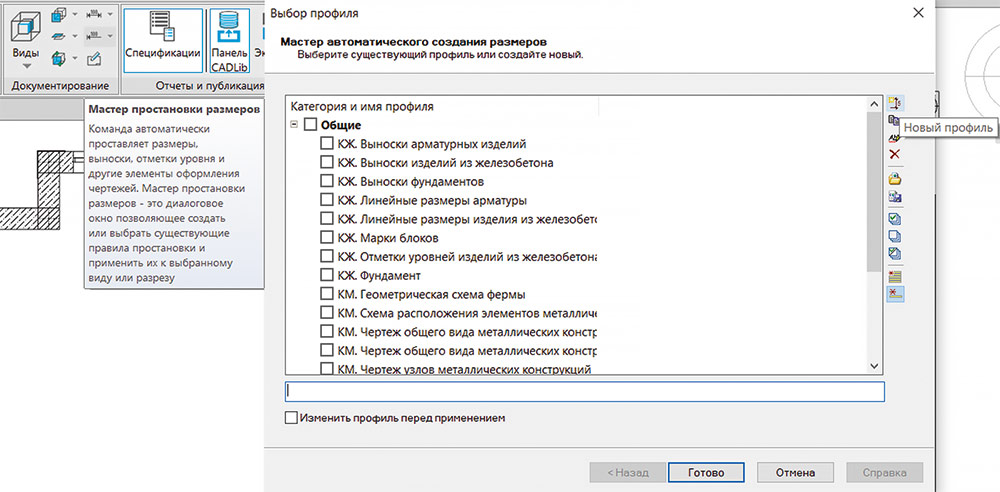Click the New profile icon
1000x492 pixels.
(x=895, y=104)
